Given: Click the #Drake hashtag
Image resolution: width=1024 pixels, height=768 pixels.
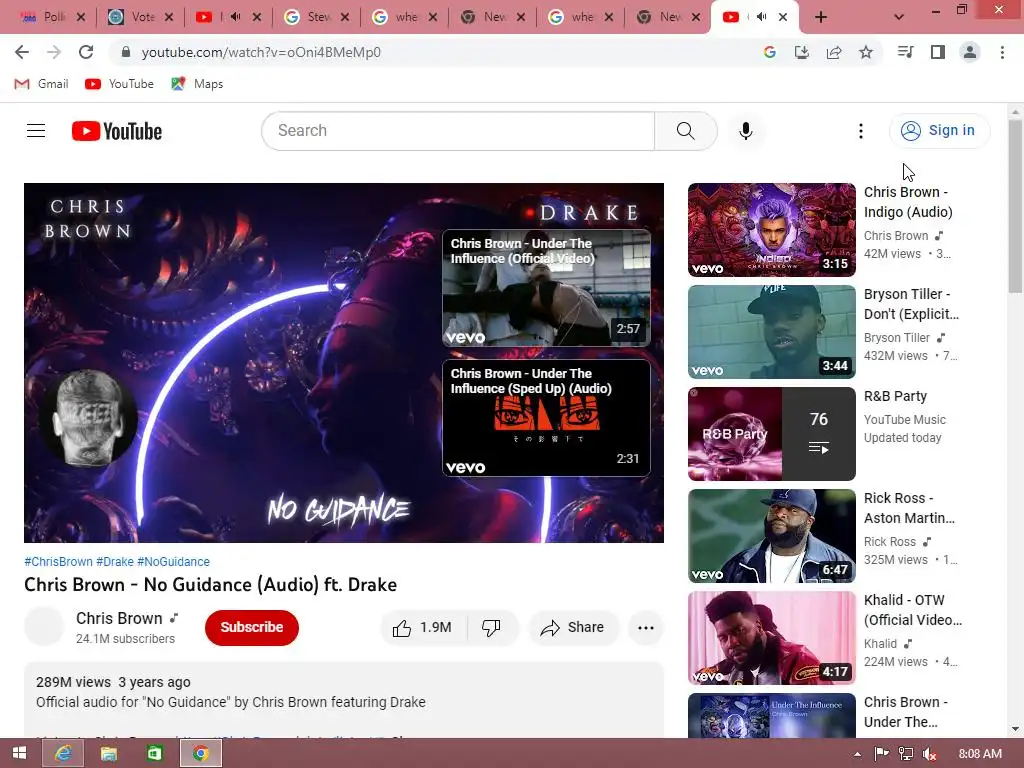Looking at the screenshot, I should (115, 562).
